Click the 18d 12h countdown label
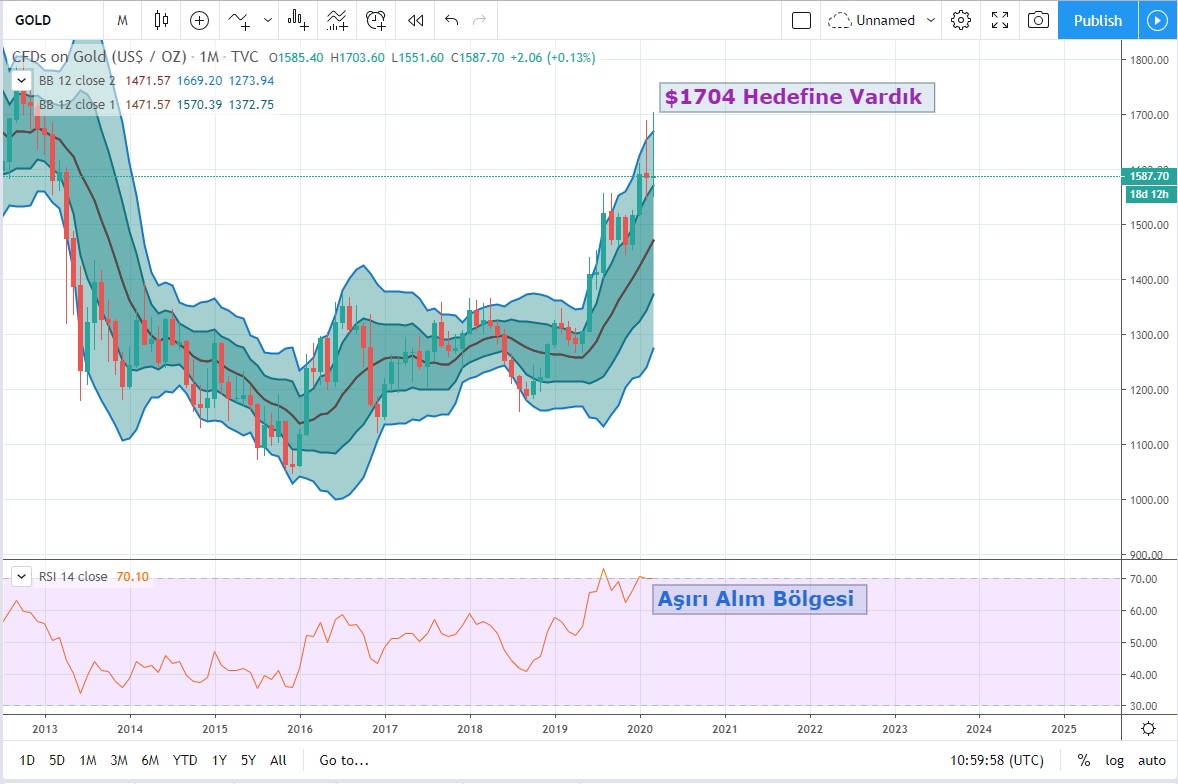The image size is (1178, 784). [1149, 194]
